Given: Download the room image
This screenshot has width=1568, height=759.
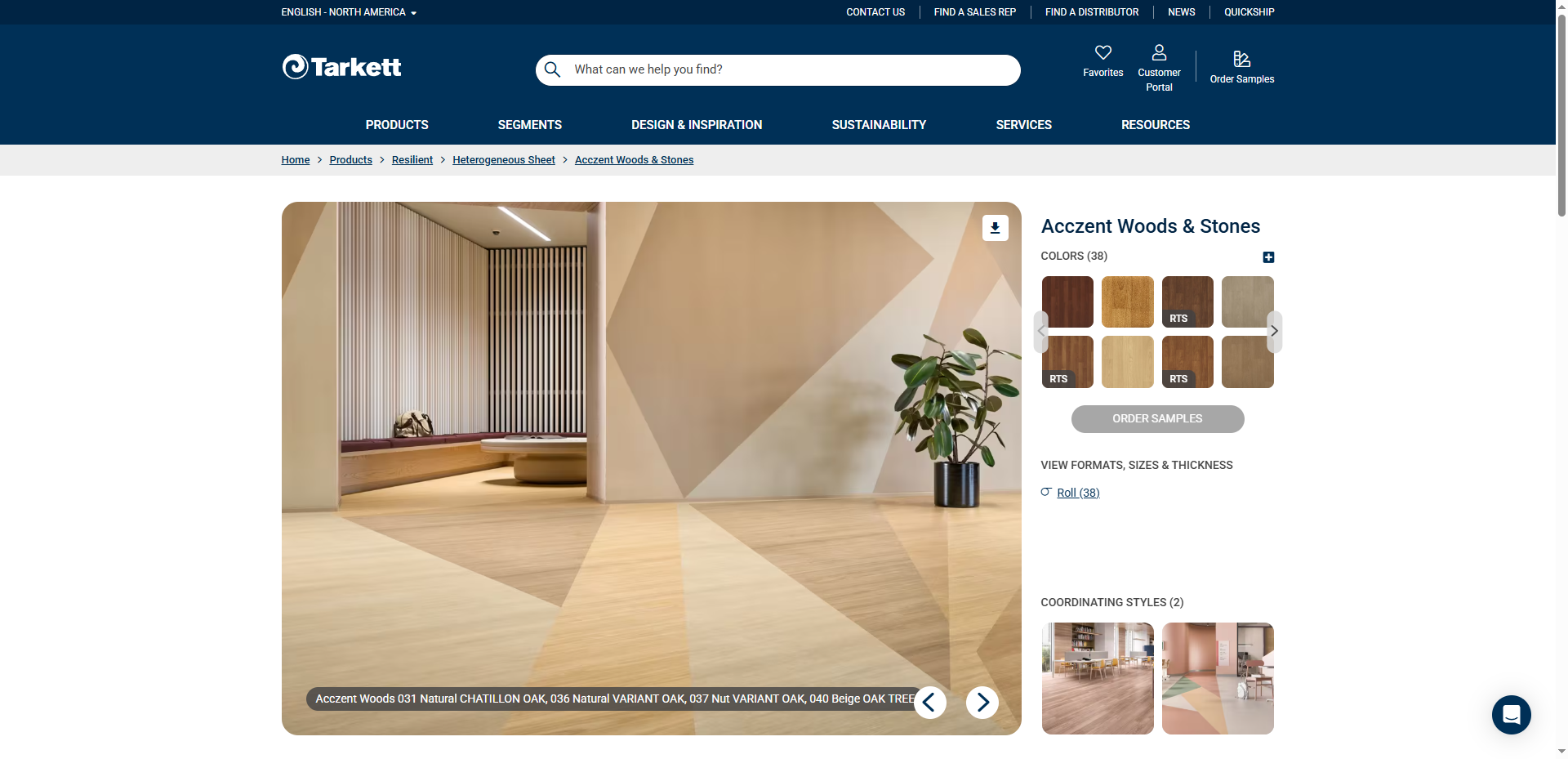Looking at the screenshot, I should (995, 228).
